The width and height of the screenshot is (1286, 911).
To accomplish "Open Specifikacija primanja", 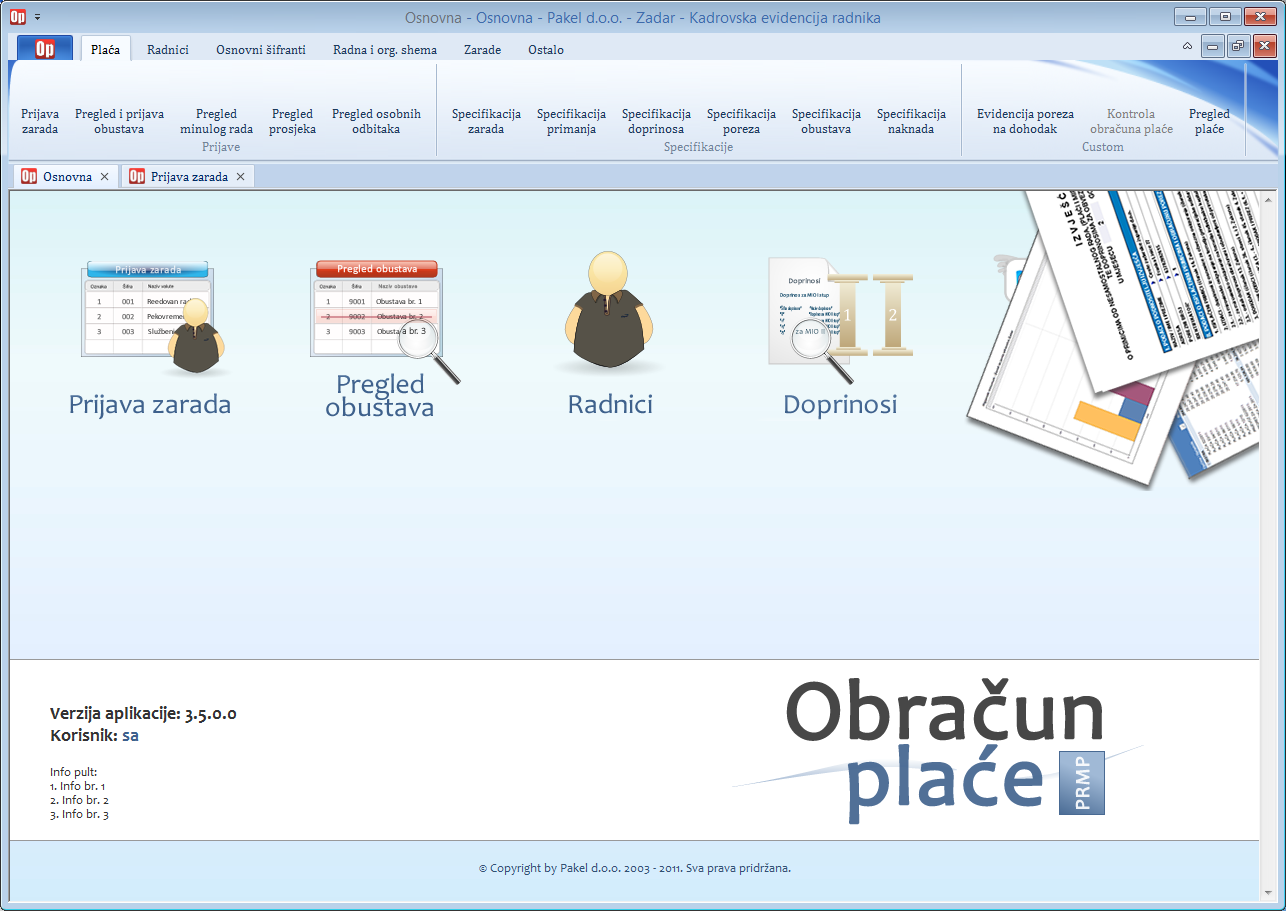I will (572, 121).
